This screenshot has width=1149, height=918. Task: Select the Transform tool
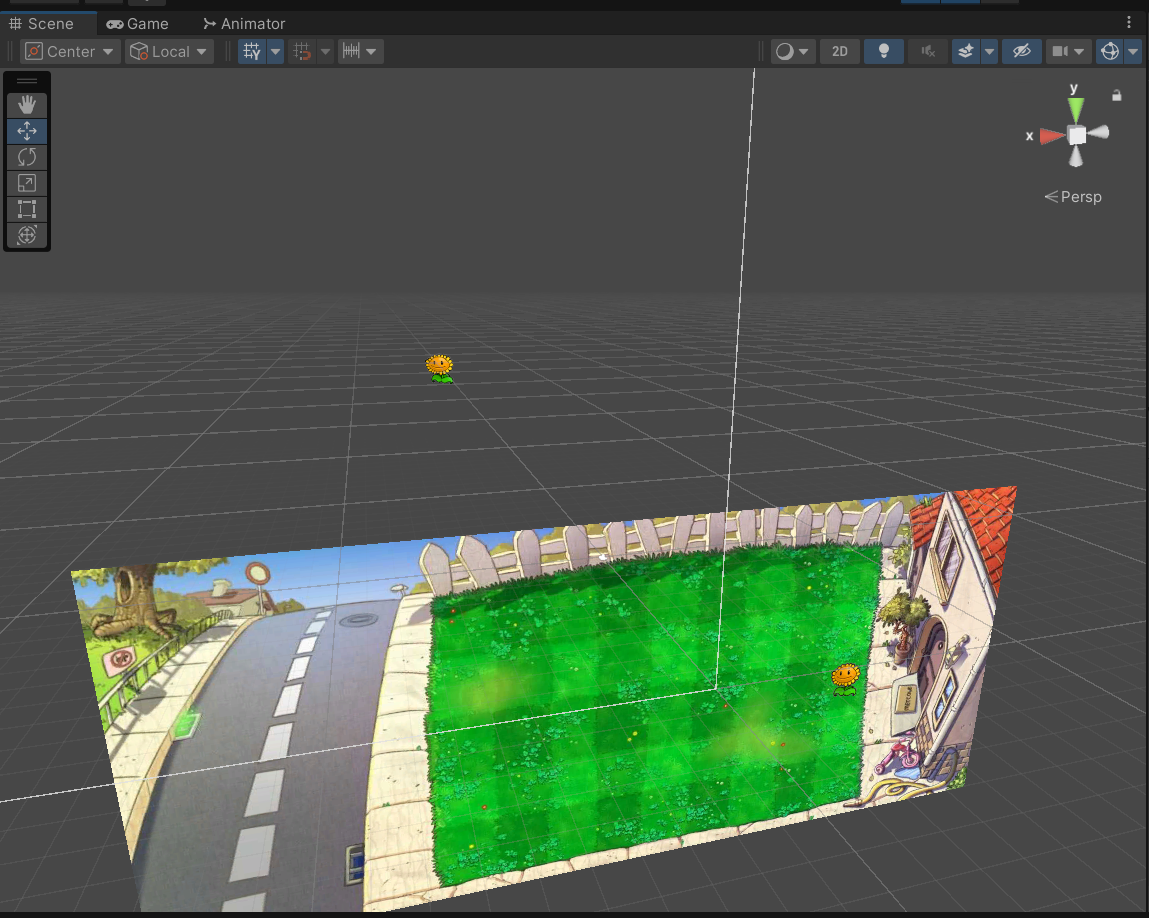tap(27, 235)
